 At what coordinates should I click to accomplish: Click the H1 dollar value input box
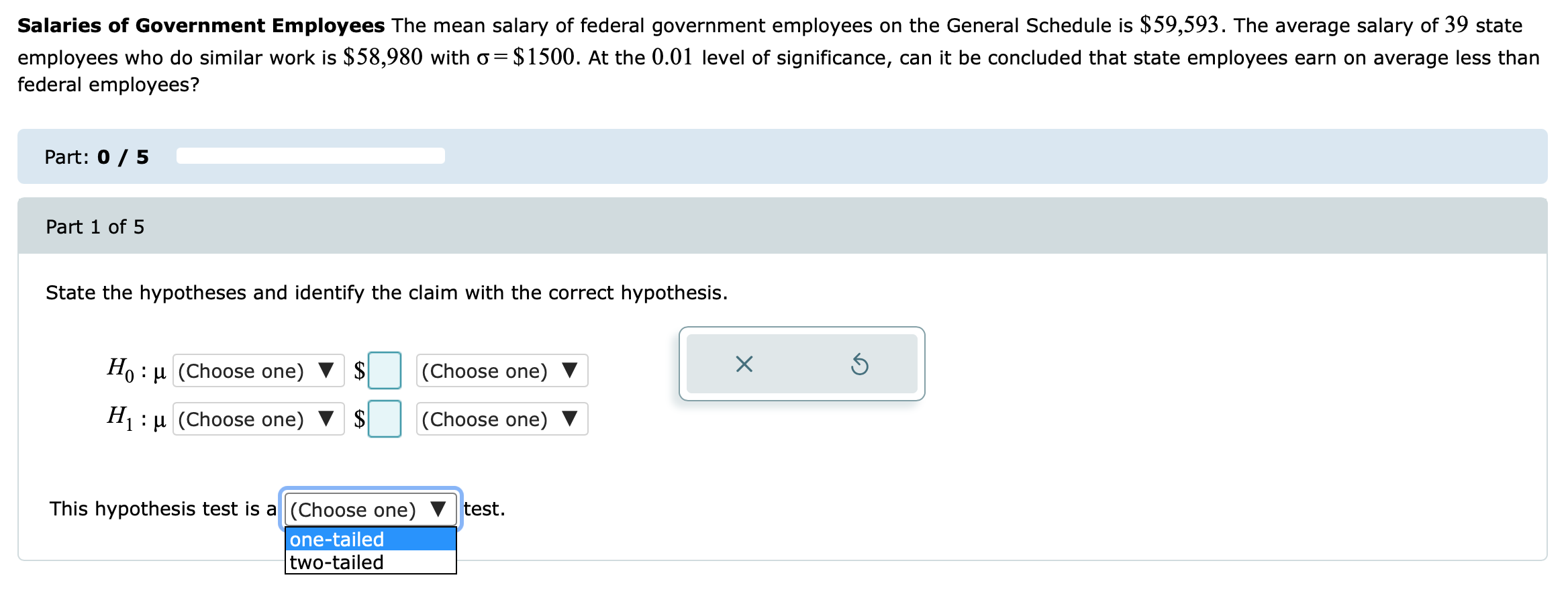pos(384,419)
